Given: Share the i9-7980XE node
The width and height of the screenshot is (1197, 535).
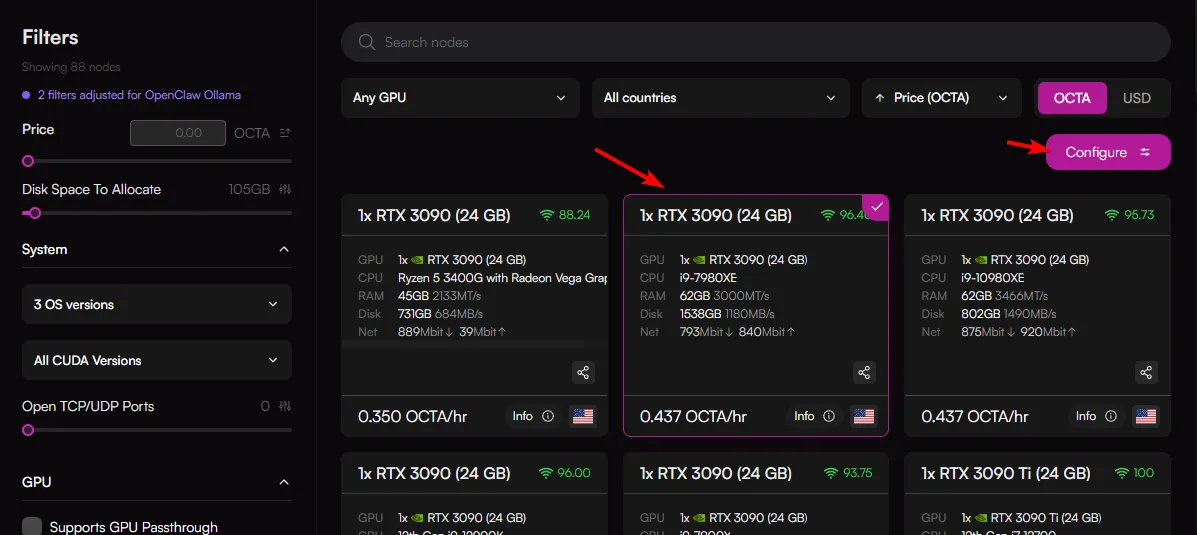Looking at the screenshot, I should pos(864,372).
